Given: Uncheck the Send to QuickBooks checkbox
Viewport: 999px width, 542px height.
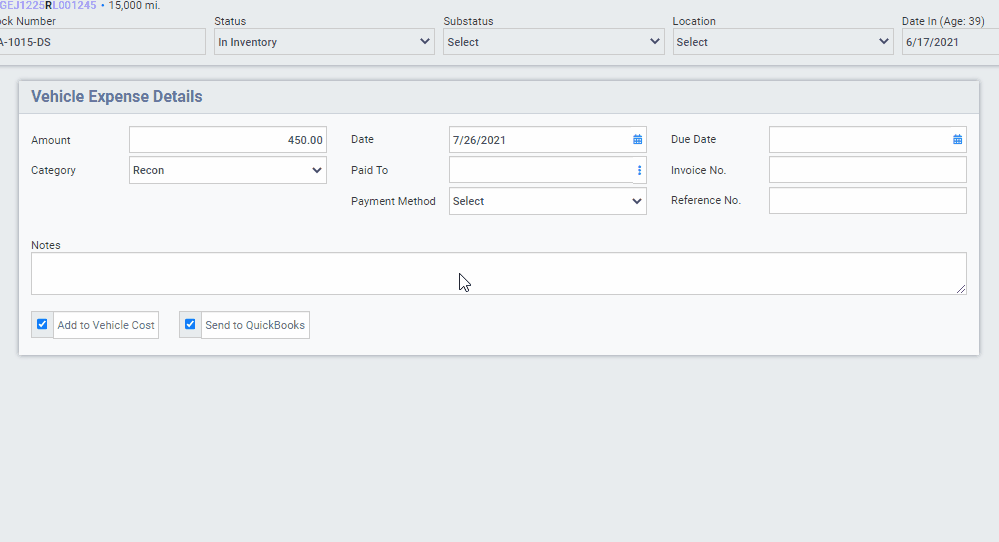Looking at the screenshot, I should (x=190, y=324).
